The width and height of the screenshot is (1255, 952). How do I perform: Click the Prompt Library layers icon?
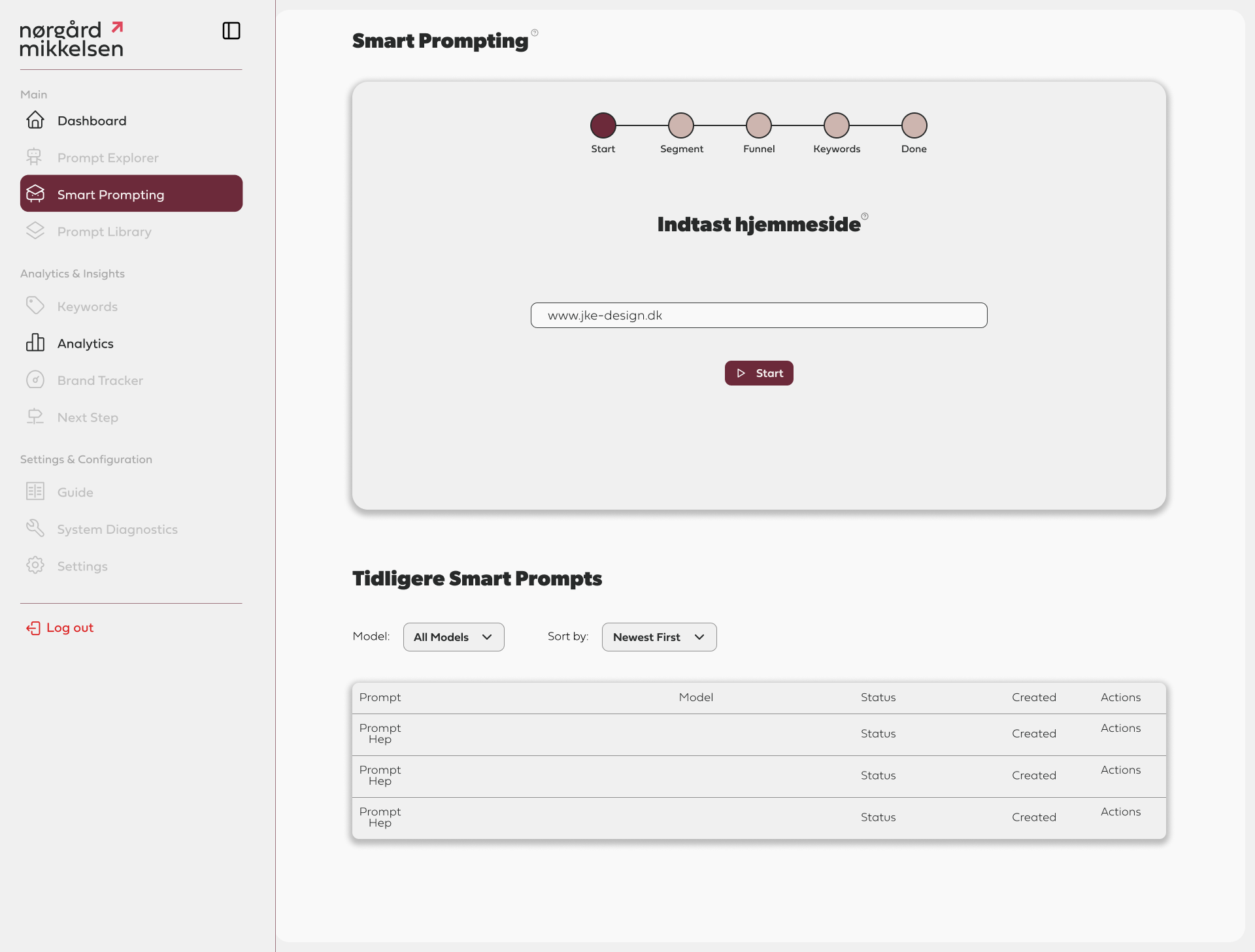[35, 231]
